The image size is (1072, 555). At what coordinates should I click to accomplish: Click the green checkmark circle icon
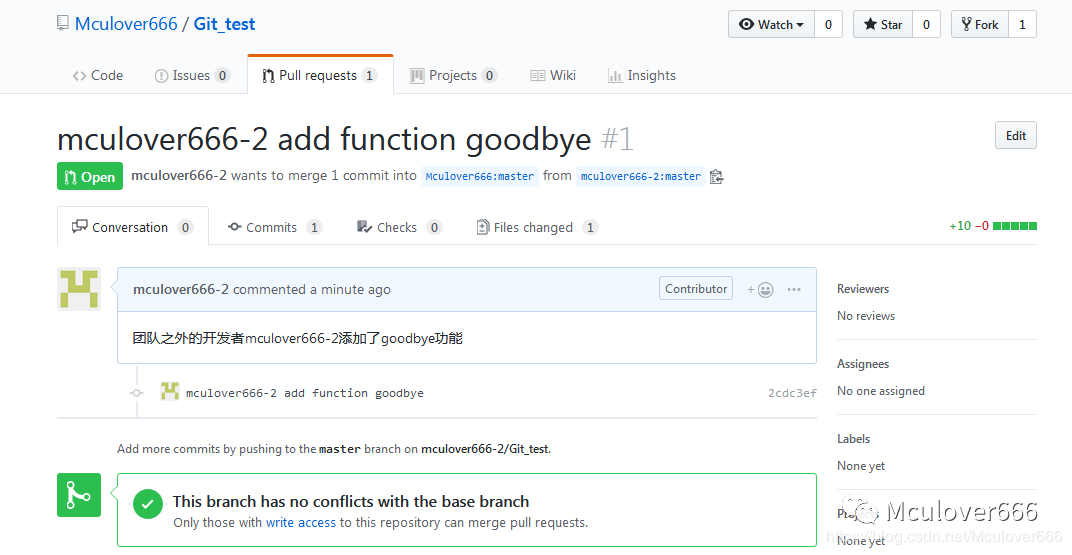148,504
